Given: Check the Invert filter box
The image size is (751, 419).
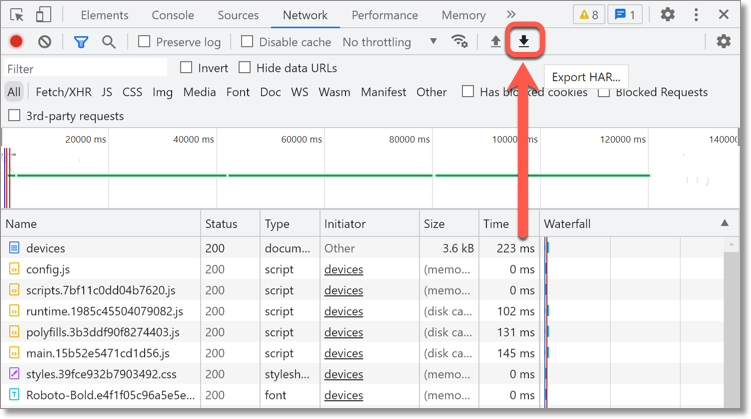Looking at the screenshot, I should click(186, 68).
